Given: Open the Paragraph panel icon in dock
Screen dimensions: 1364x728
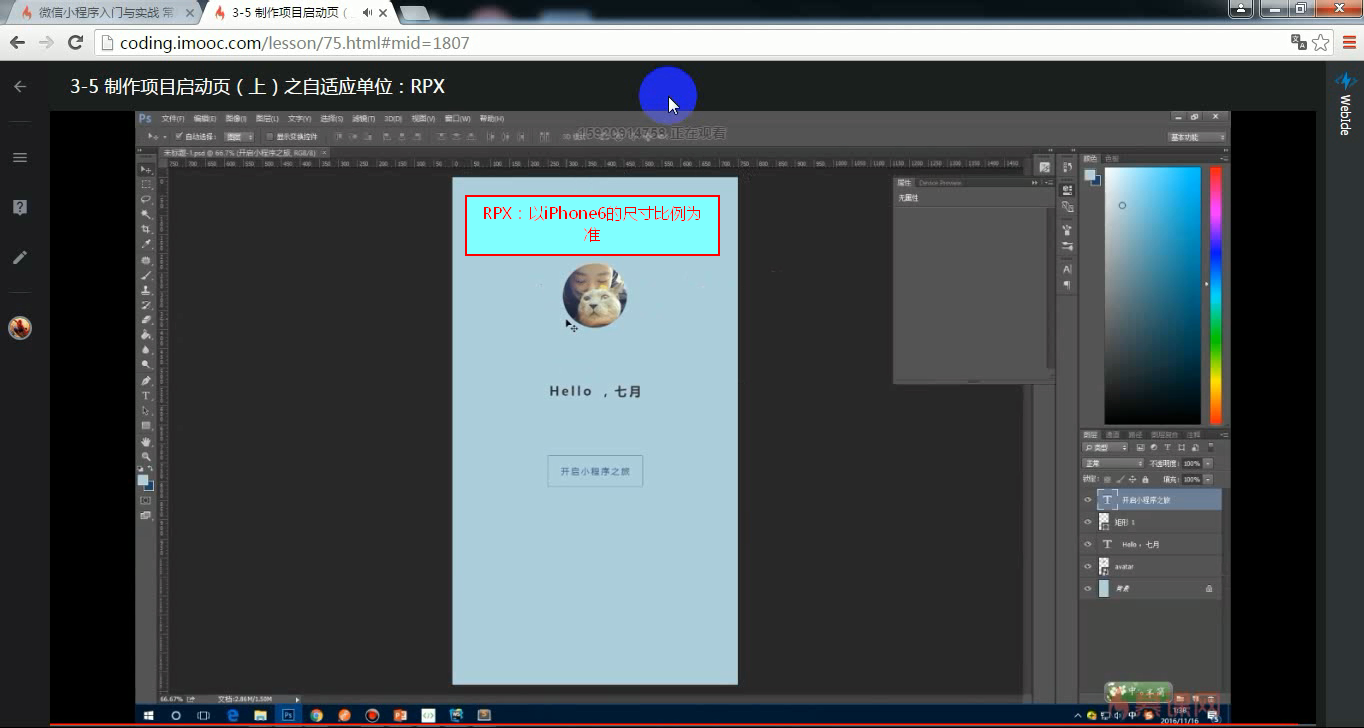Looking at the screenshot, I should [x=1067, y=285].
